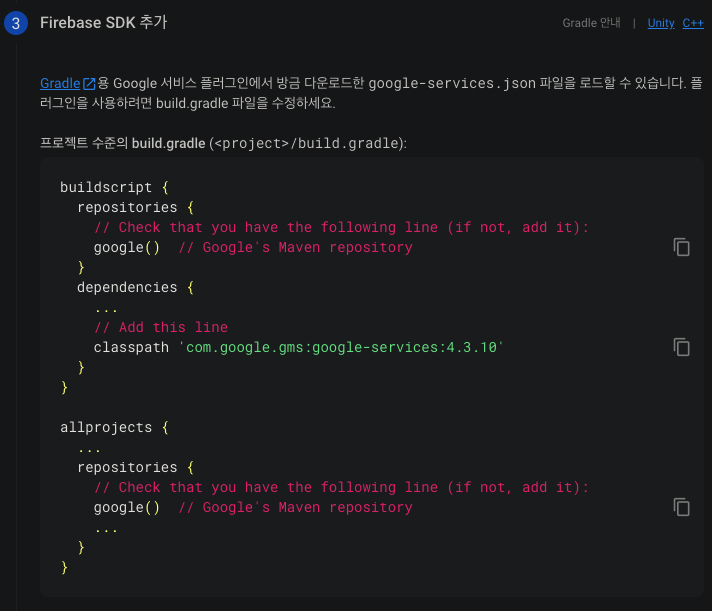Click the external-link icon beside Gradle

89,84
